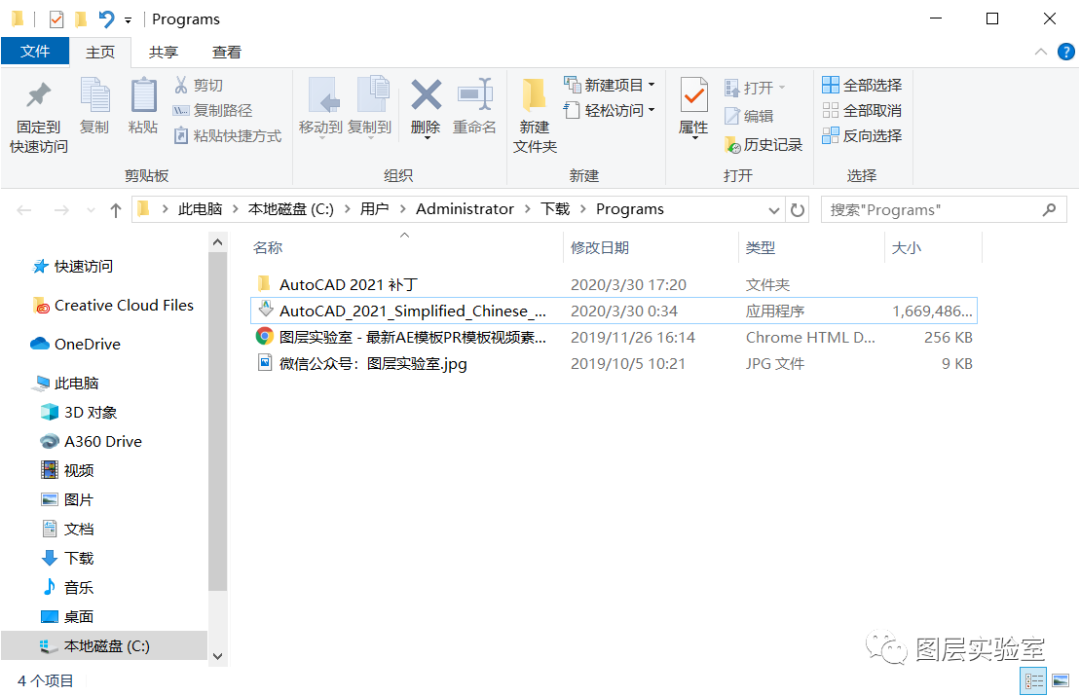Select 微信公众号：图层实验室.jpg file

613,363
